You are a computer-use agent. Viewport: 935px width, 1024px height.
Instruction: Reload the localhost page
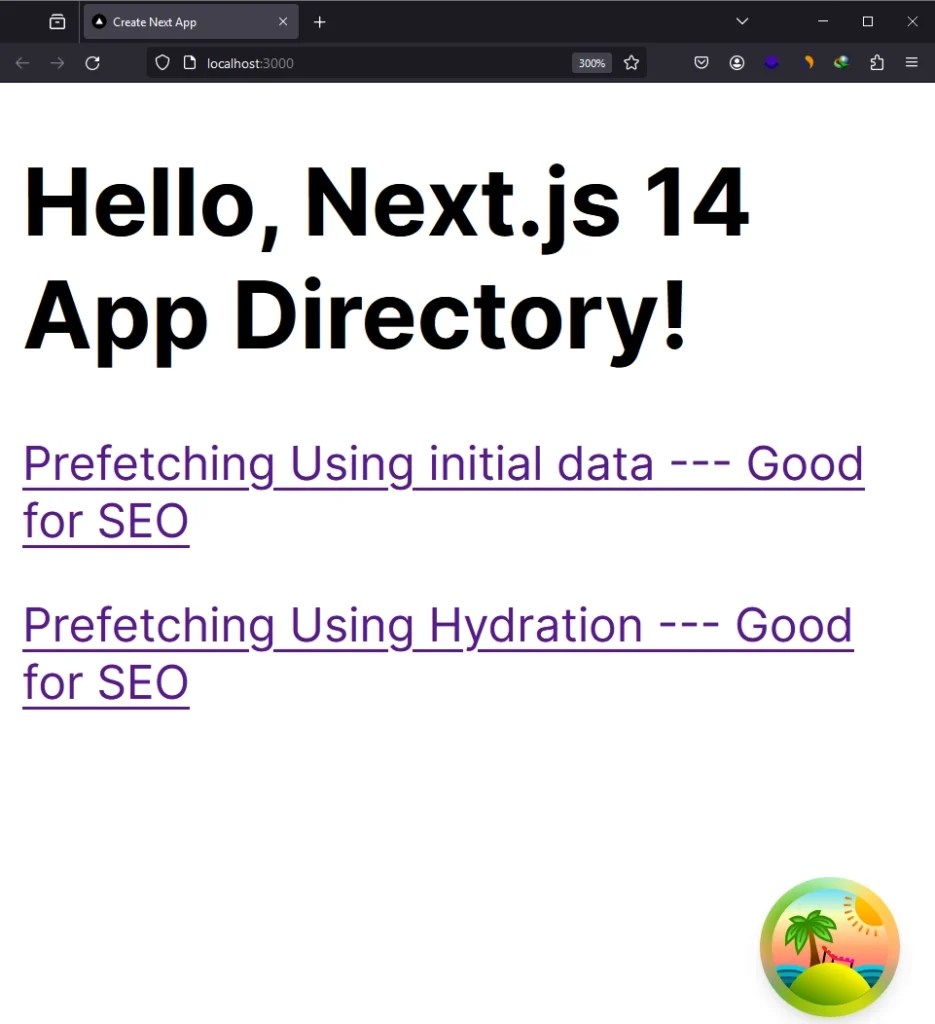click(92, 62)
